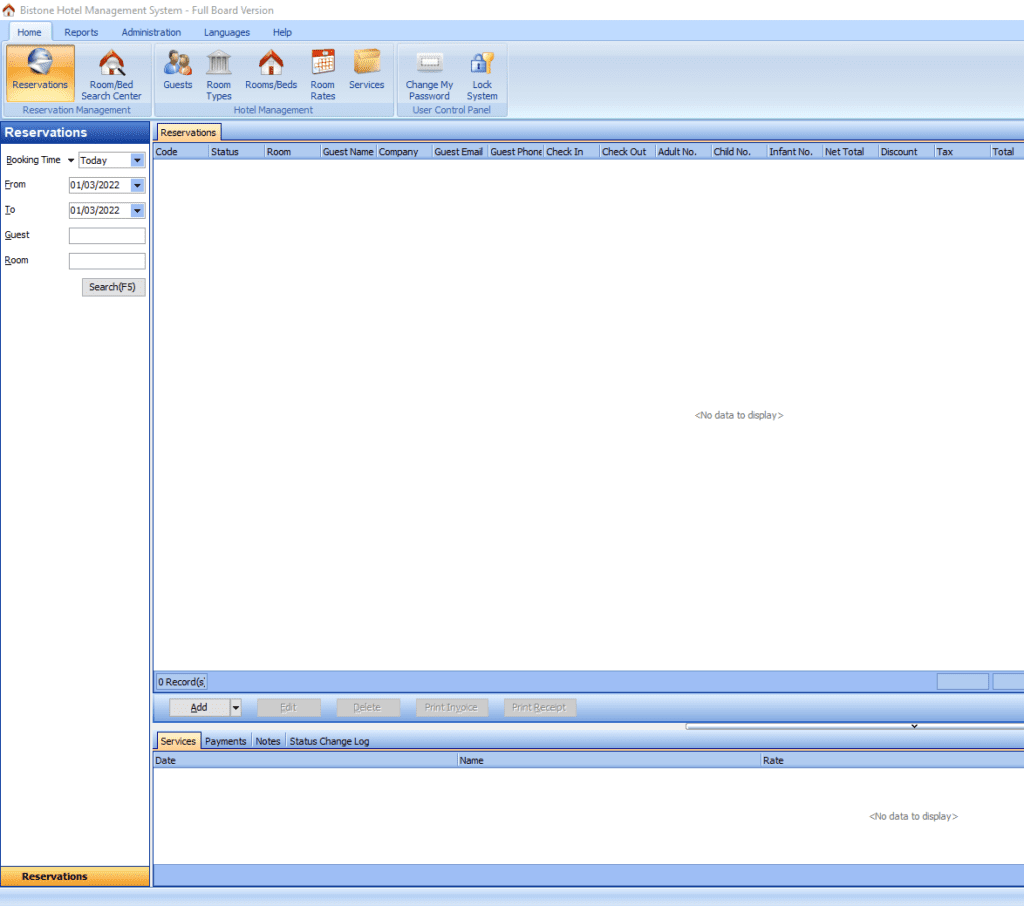Click the Search(F5) button
The height and width of the screenshot is (906, 1024).
coord(113,287)
